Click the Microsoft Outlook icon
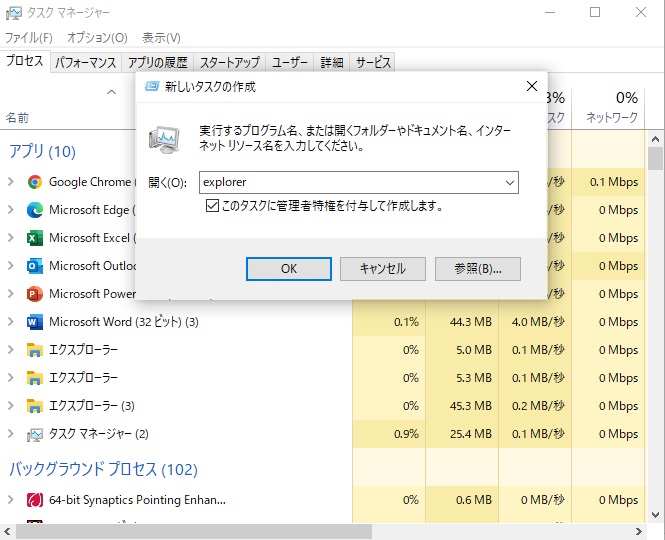 tap(35, 266)
